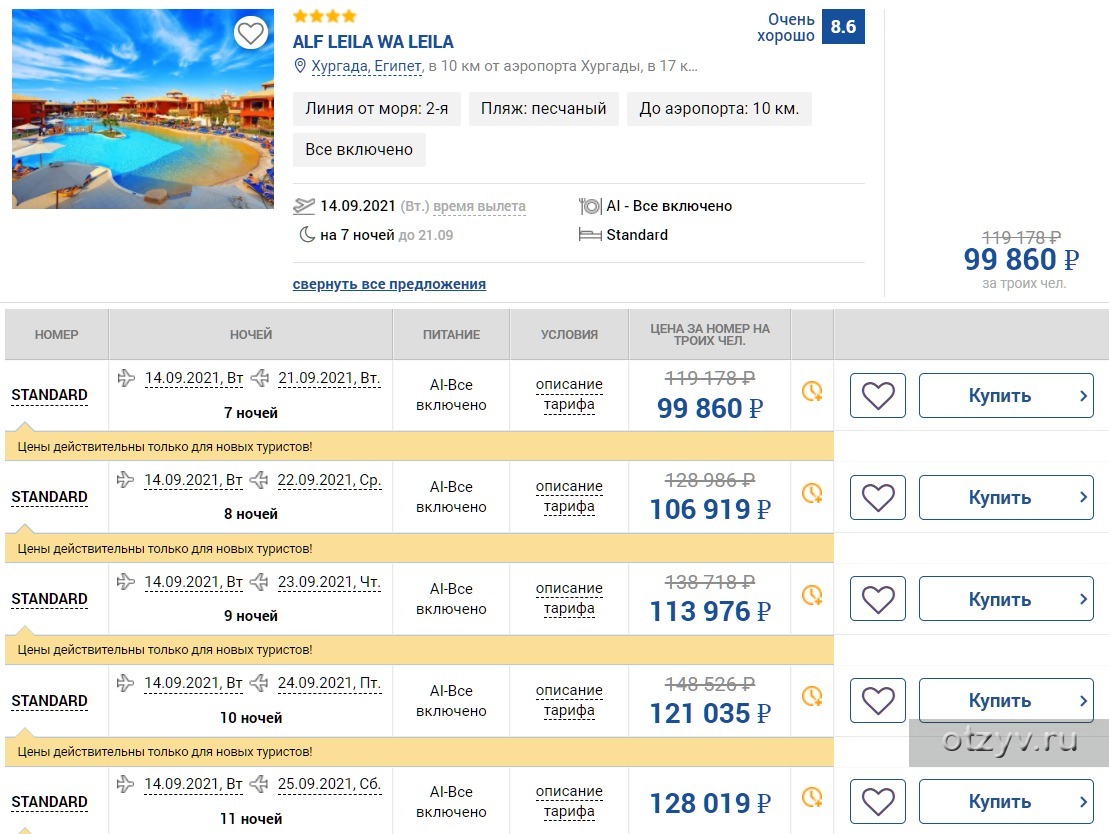Select the Пляж: песчаный tag

pos(543,109)
